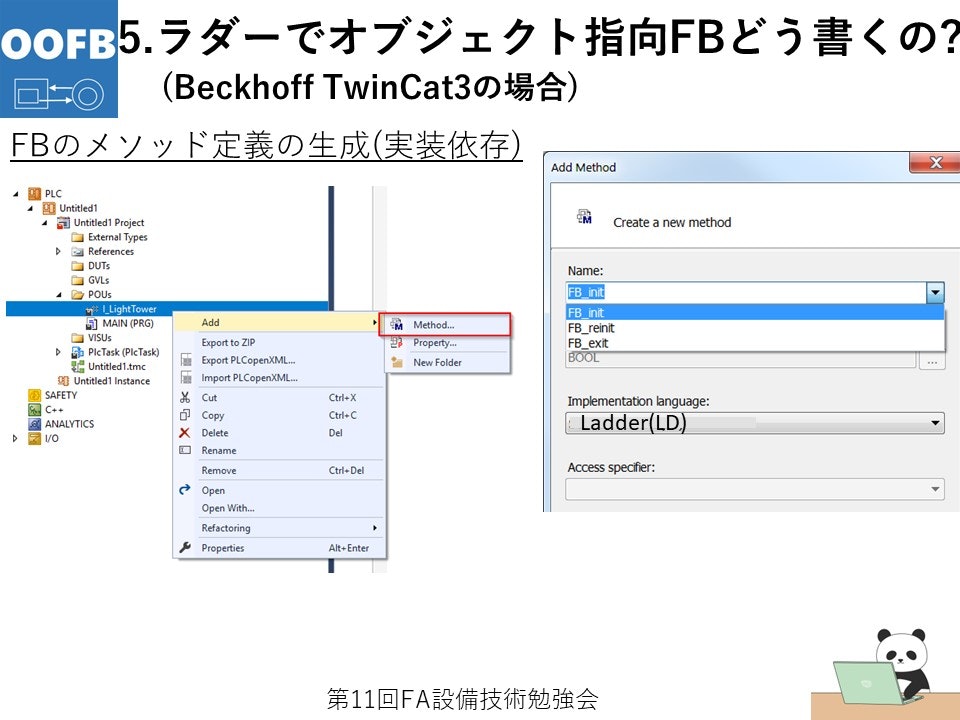Click the Import PLCopenXML icon
This screenshot has height=720, width=960.
click(186, 378)
